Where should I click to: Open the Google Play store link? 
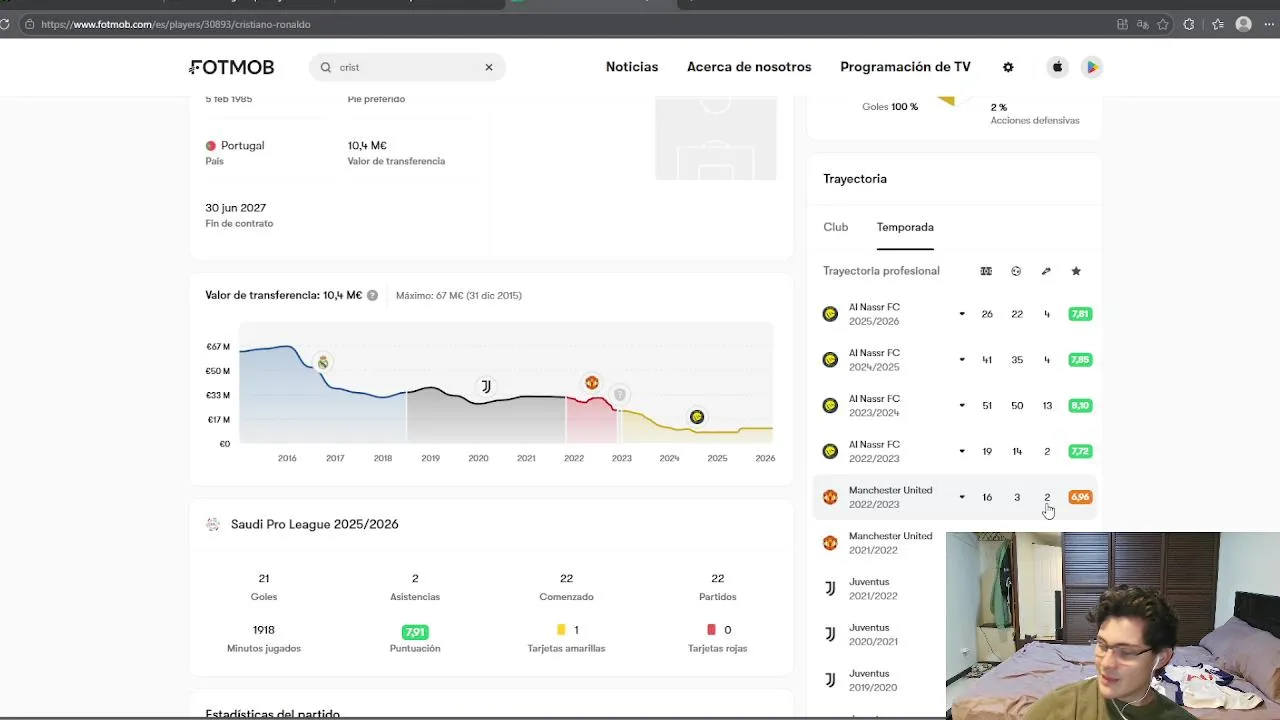coord(1092,67)
